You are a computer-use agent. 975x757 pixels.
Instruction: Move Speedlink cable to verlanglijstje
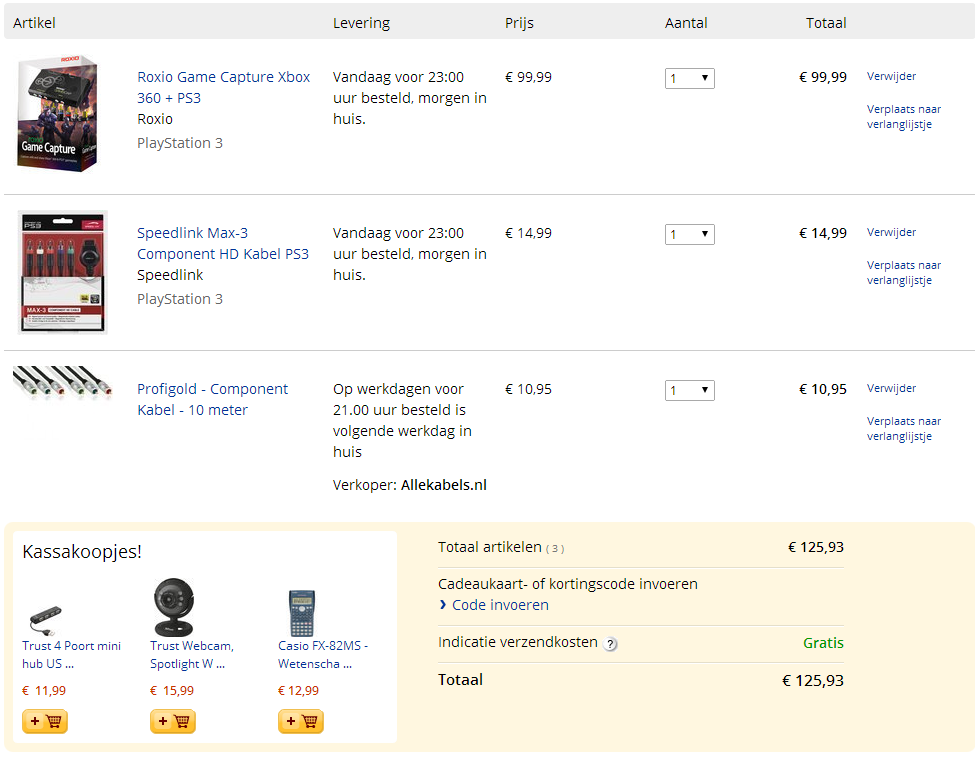(x=903, y=272)
